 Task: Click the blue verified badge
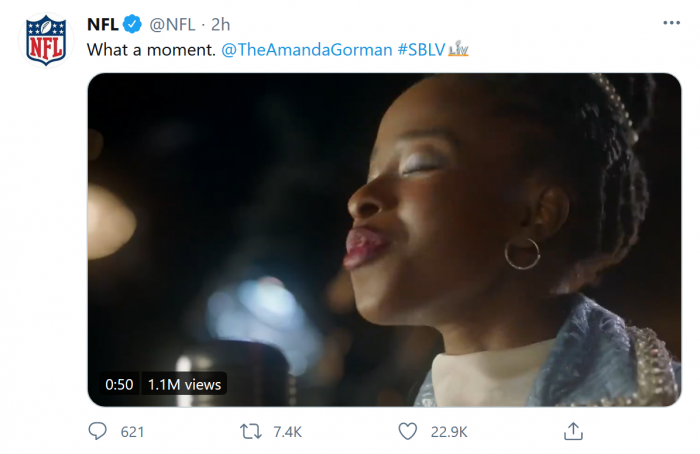click(134, 24)
